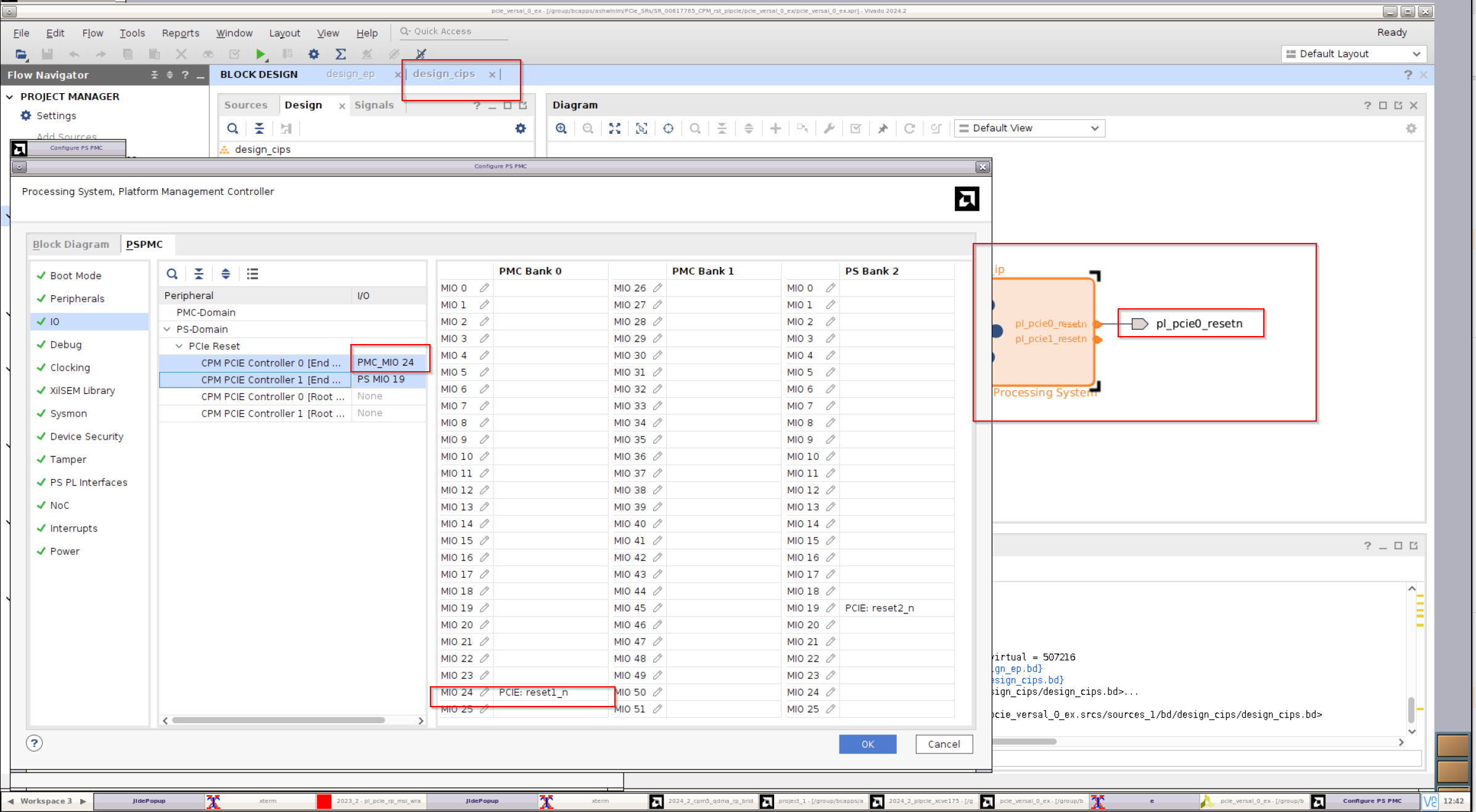The width and height of the screenshot is (1476, 812).
Task: Click the help question mark button
Action: 35,743
